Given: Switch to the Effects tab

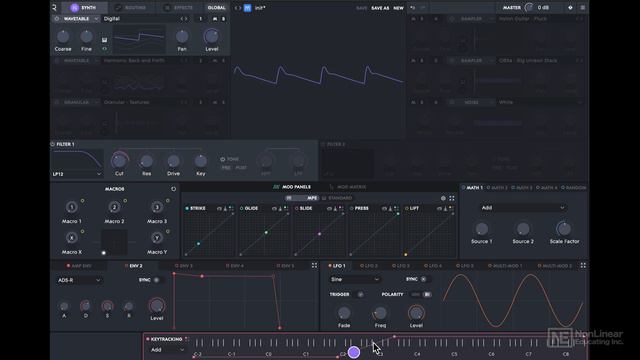Looking at the screenshot, I should 179,7.
